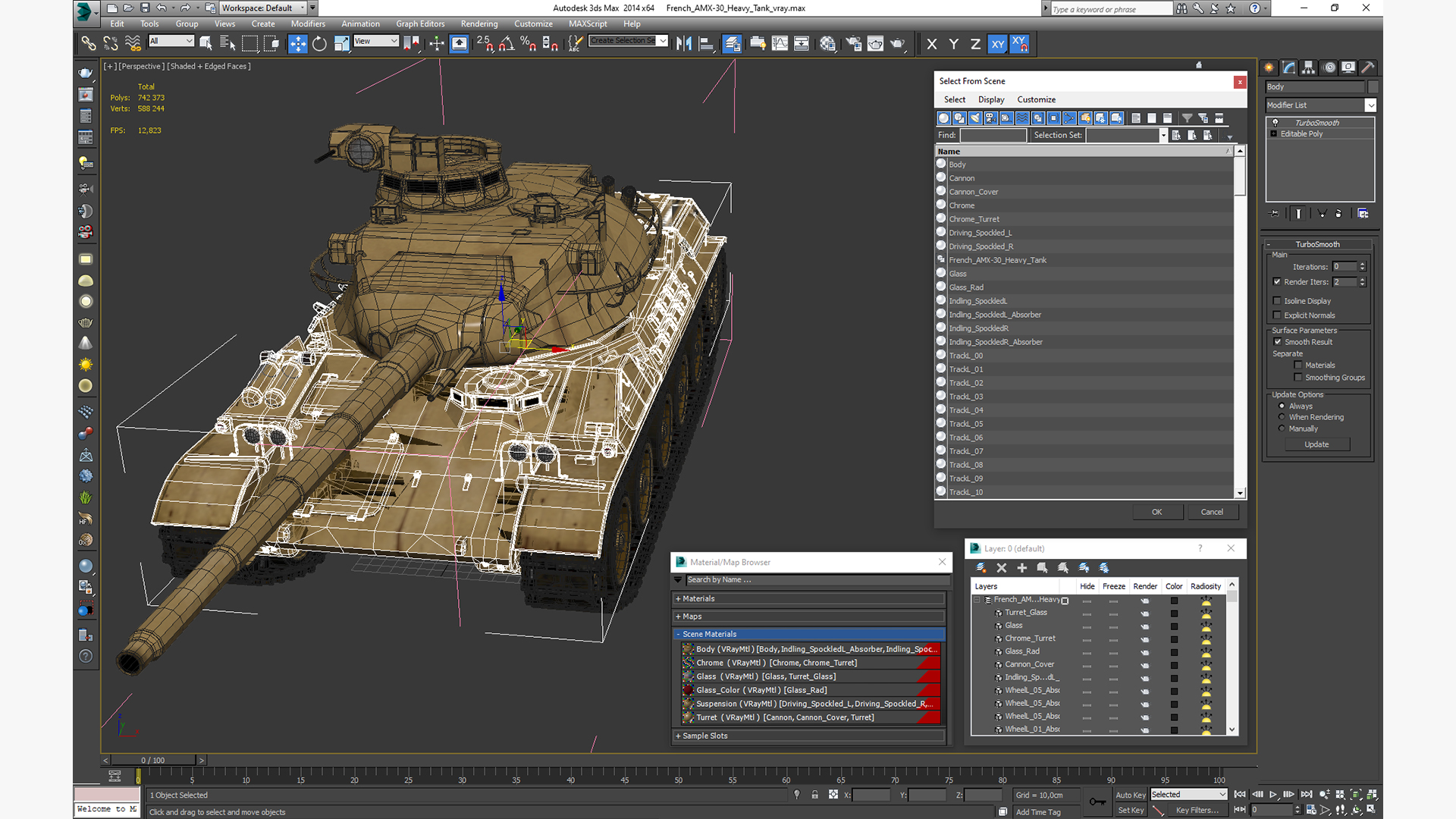Toggle Angle Snap in main toolbar
The height and width of the screenshot is (819, 1456).
(x=507, y=44)
